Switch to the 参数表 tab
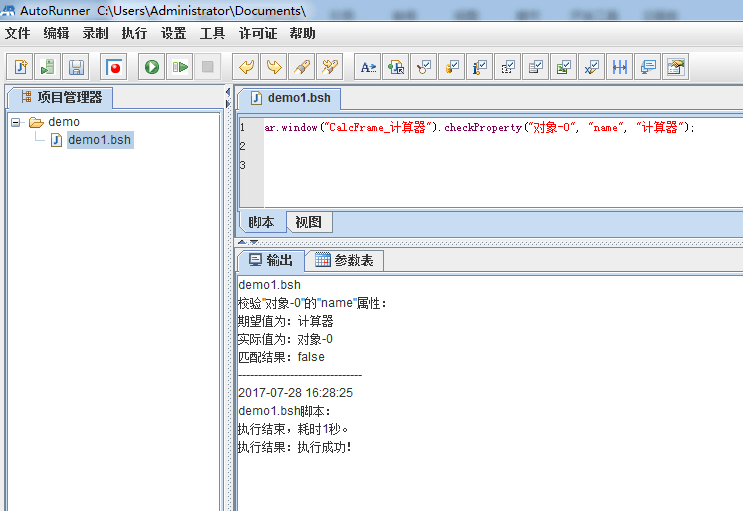This screenshot has height=511, width=743. [x=344, y=260]
